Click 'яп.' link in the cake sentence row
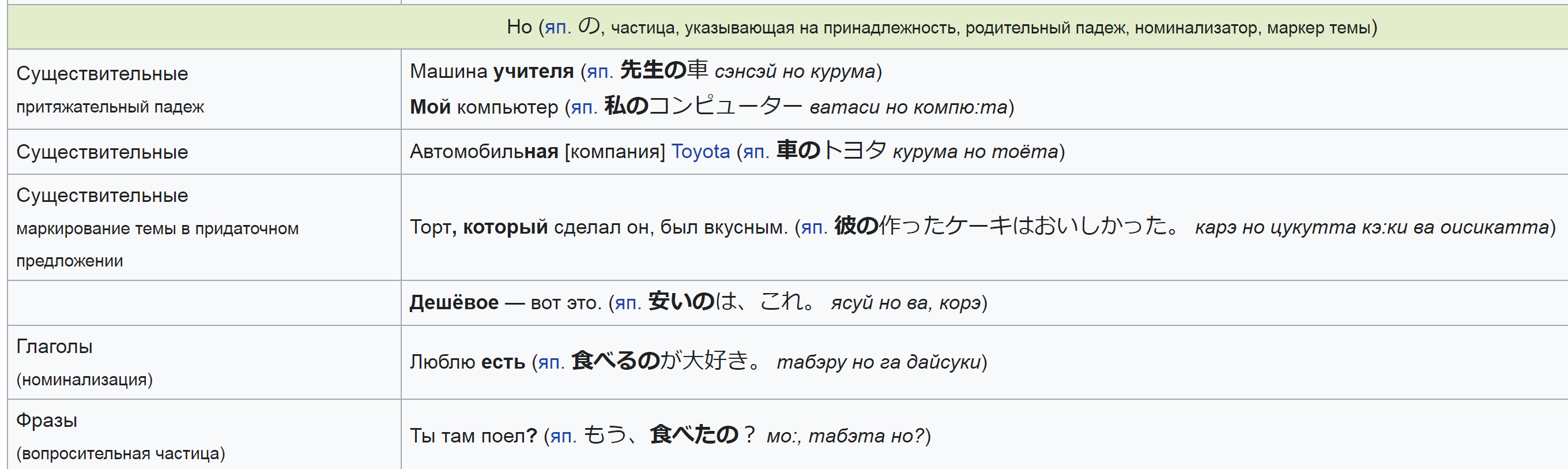This screenshot has width=1568, height=469. (814, 228)
